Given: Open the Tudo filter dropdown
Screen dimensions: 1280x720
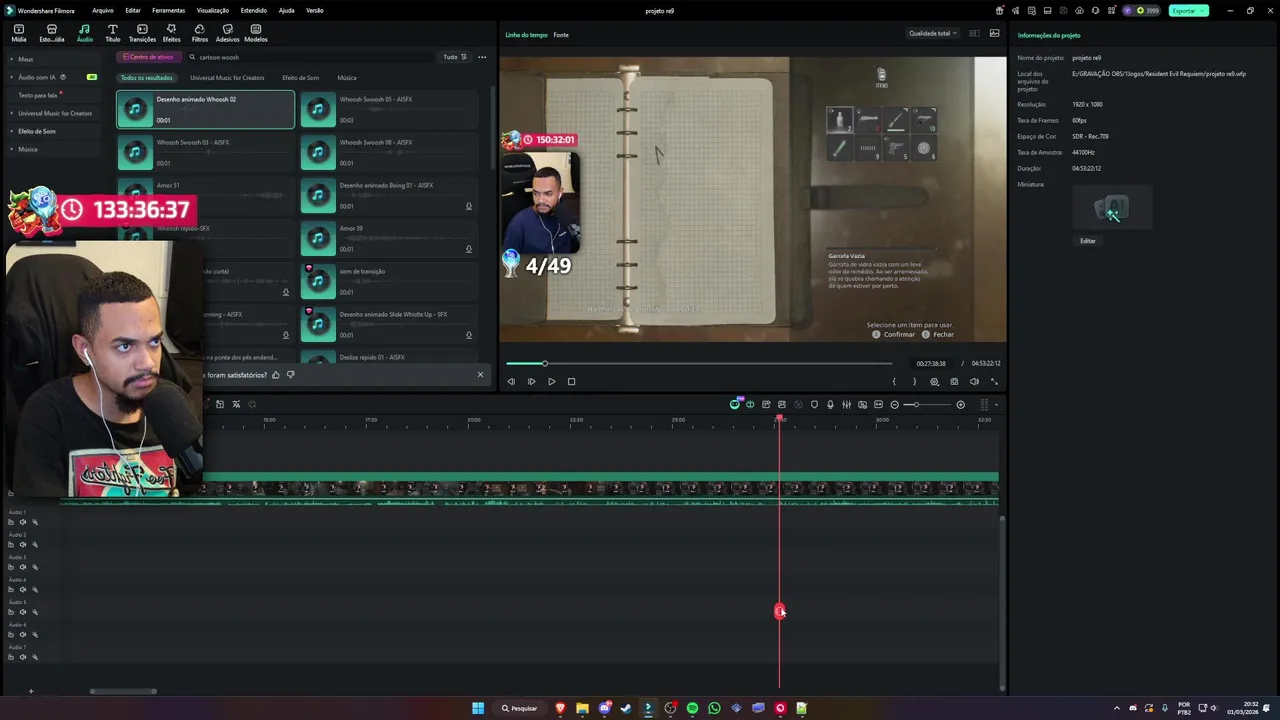Looking at the screenshot, I should (454, 57).
